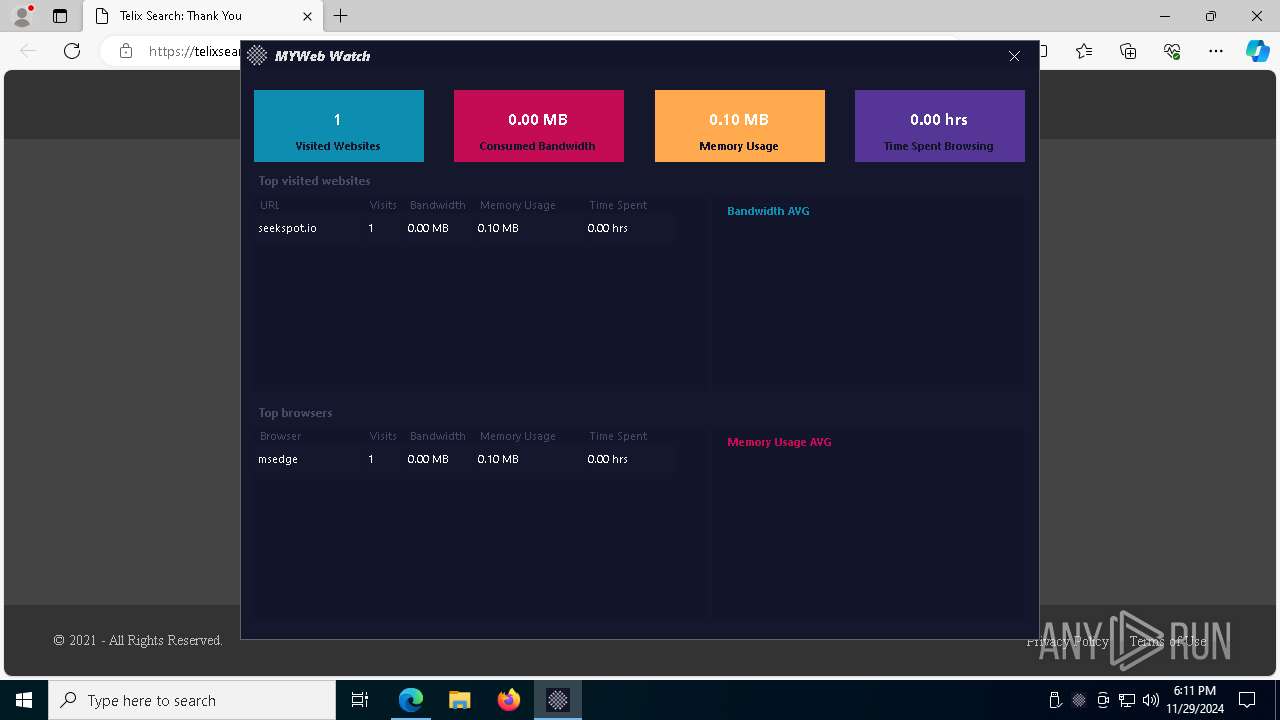Click the msedge browser row name

click(278, 459)
